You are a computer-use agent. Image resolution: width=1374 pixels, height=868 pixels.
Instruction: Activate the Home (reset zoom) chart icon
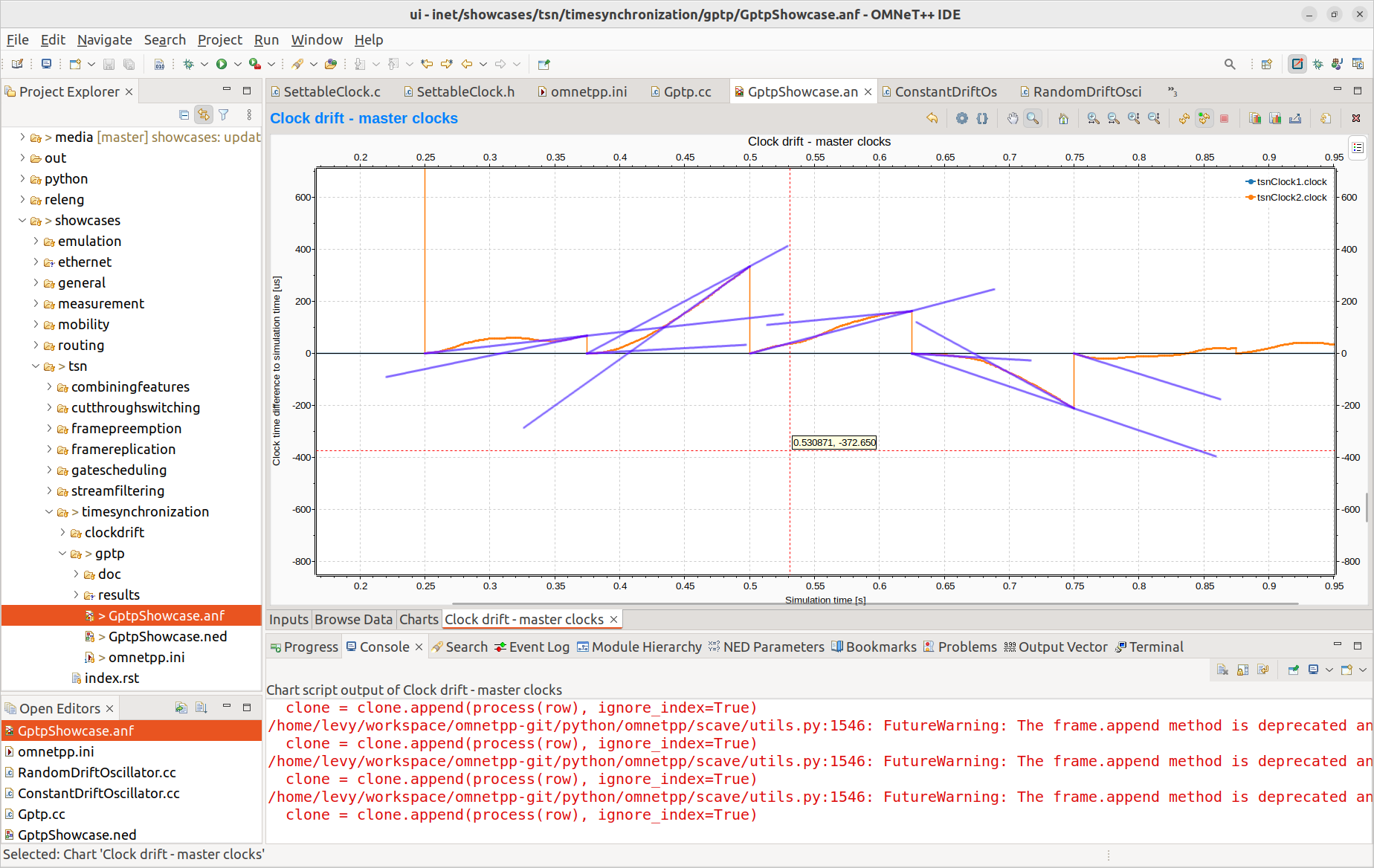click(1063, 118)
